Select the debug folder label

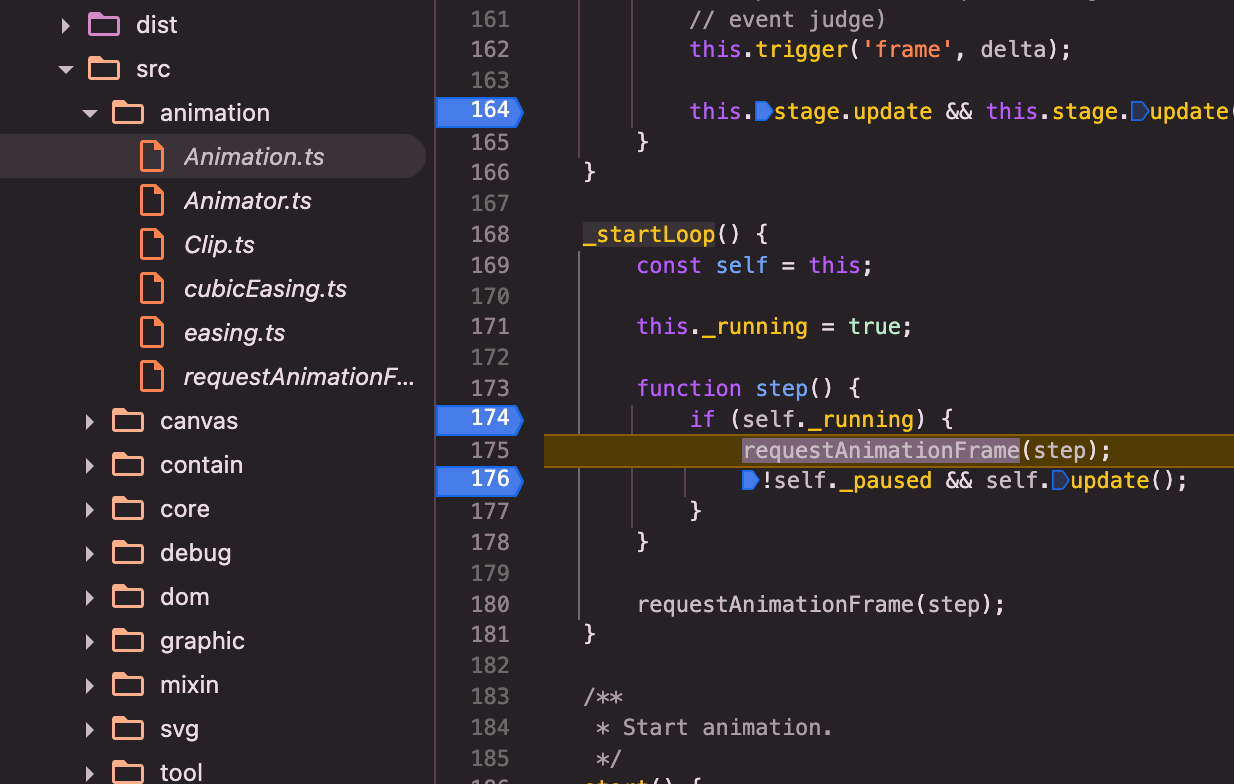(x=195, y=553)
